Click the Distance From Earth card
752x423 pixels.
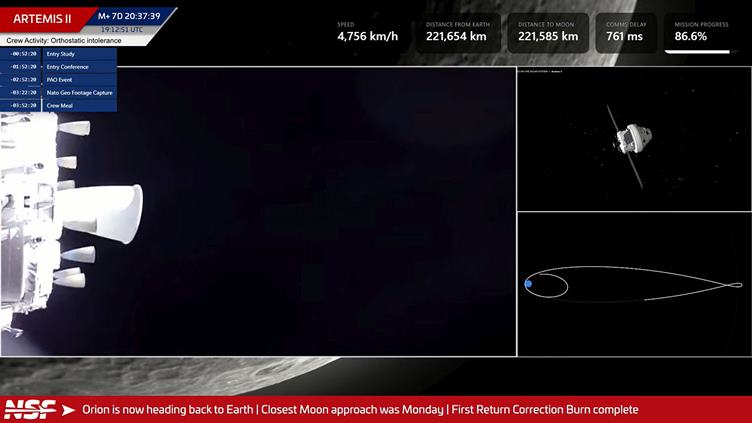coord(456,33)
